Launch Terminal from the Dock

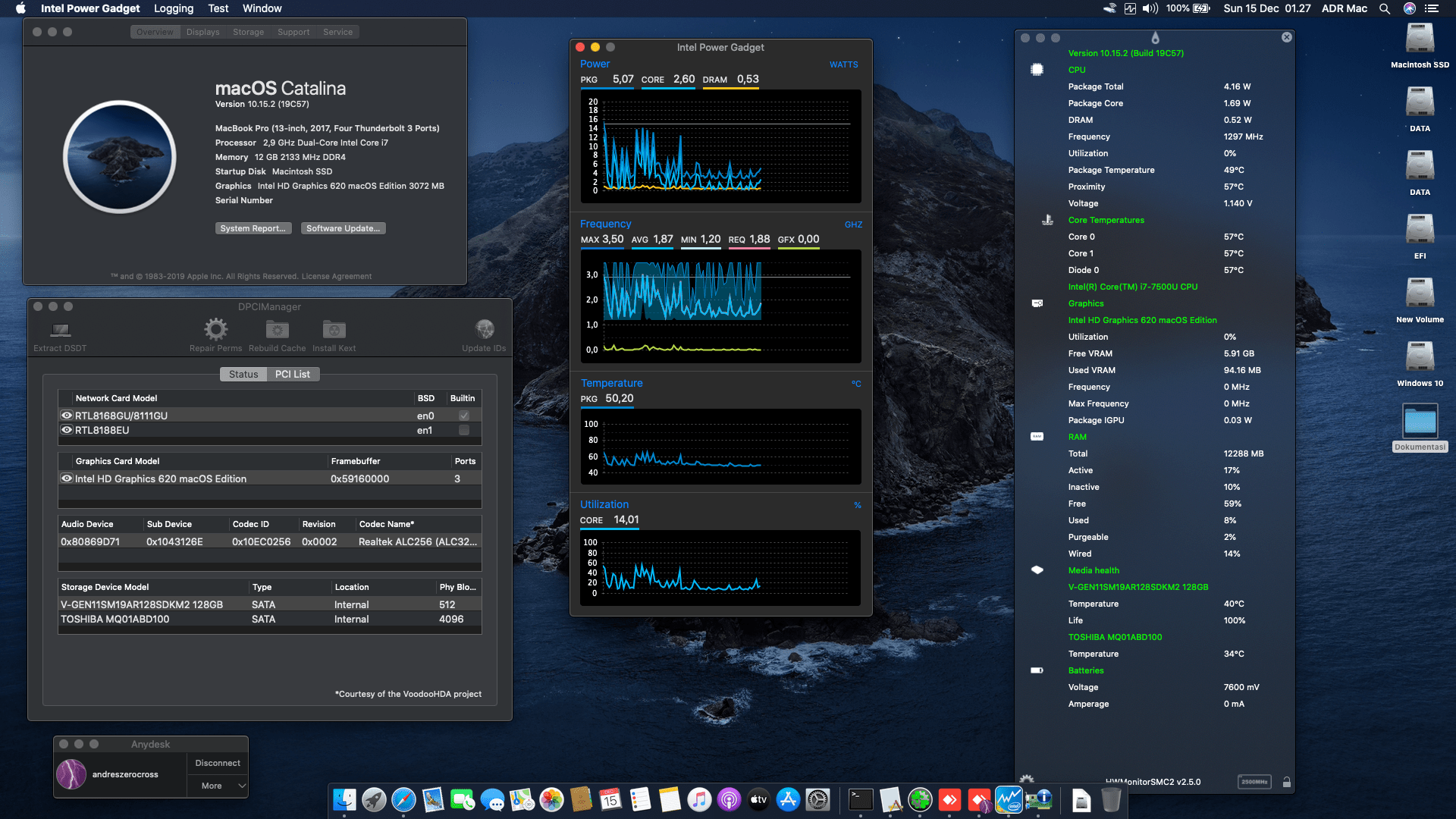point(861,799)
